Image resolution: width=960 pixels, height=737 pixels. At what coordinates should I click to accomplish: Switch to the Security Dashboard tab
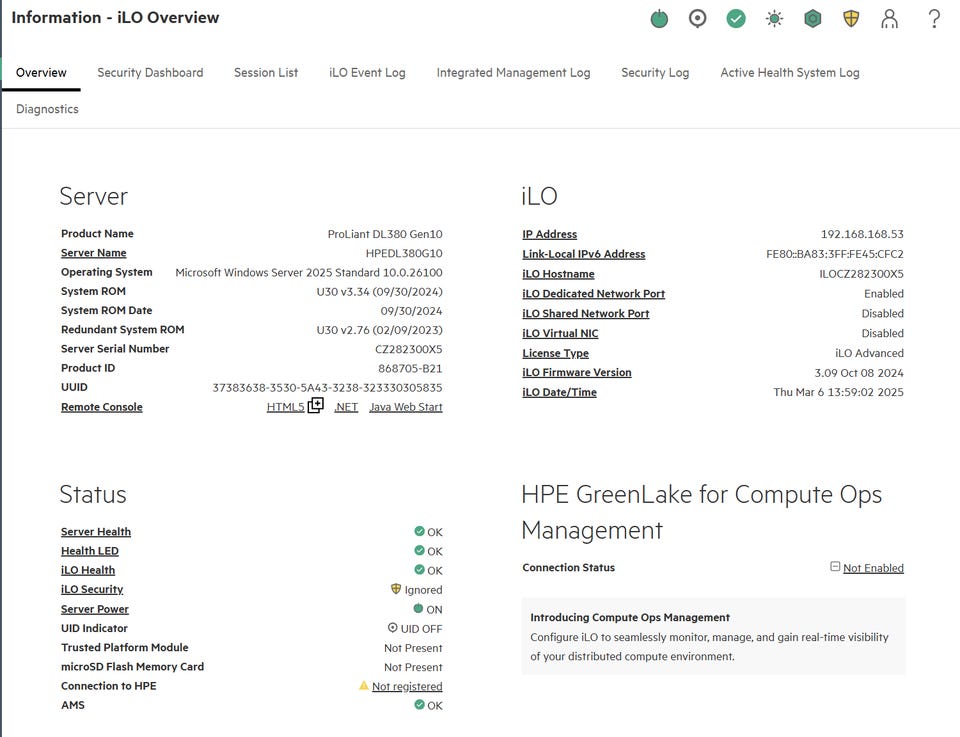pos(150,73)
